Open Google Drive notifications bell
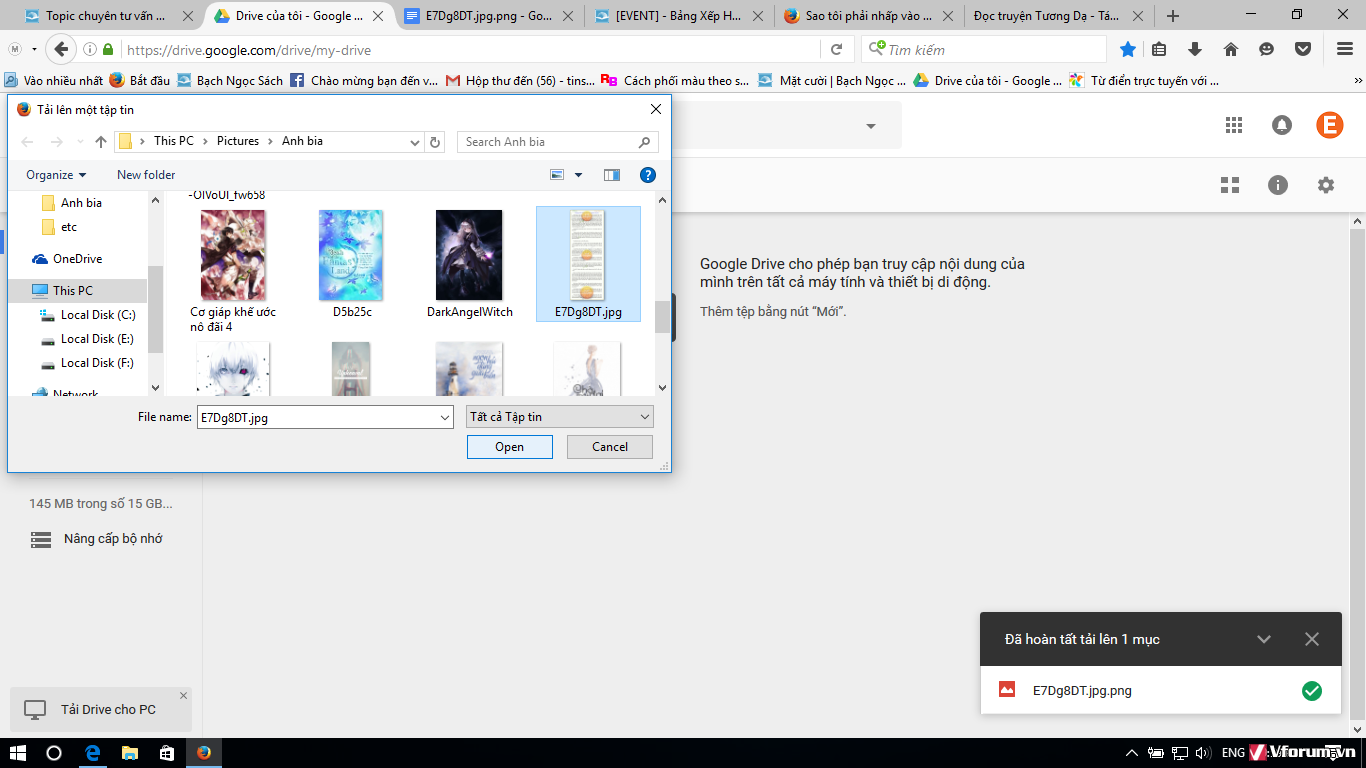 1281,125
